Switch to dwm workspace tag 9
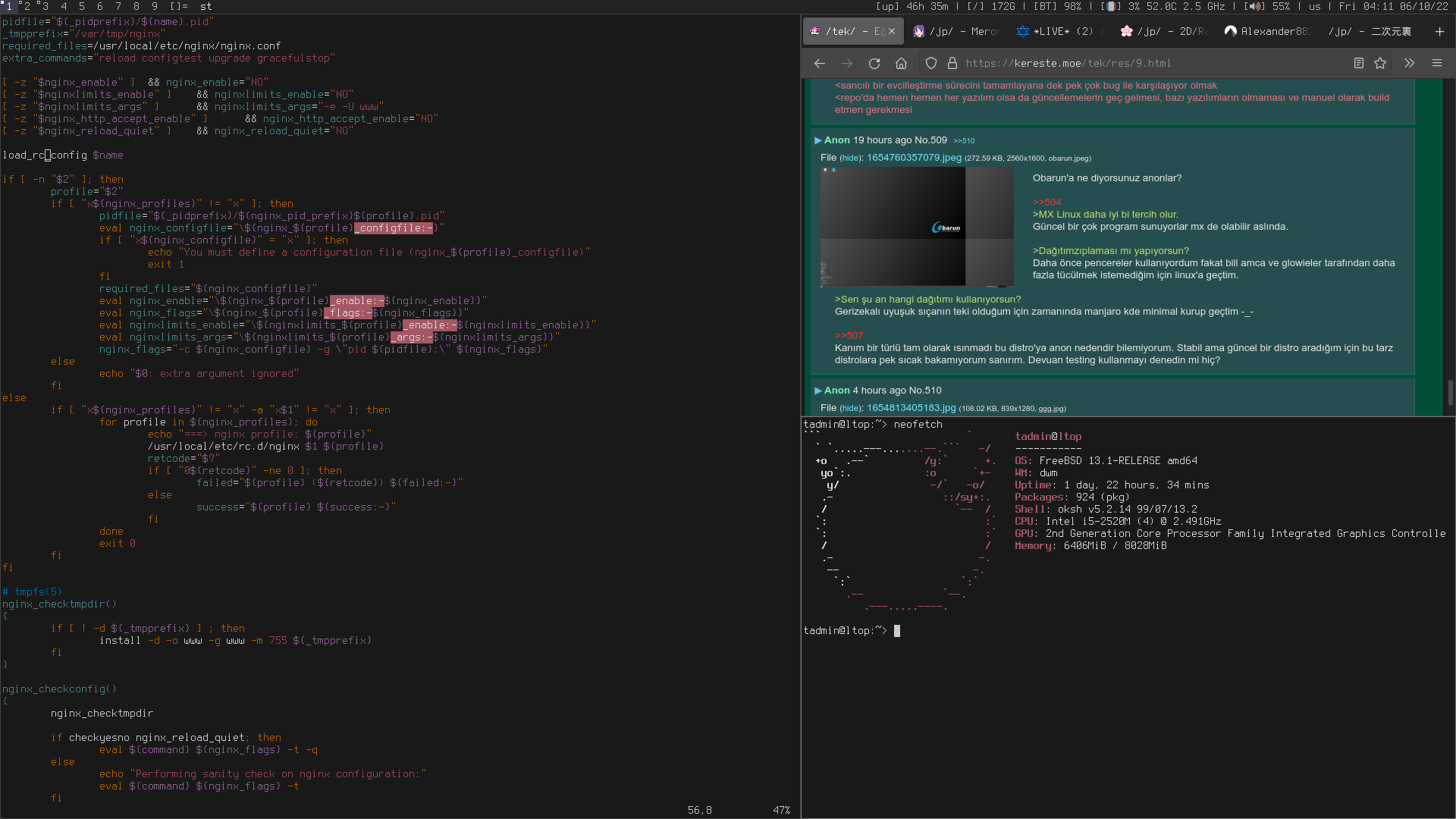This screenshot has width=1456, height=819. (155, 6)
